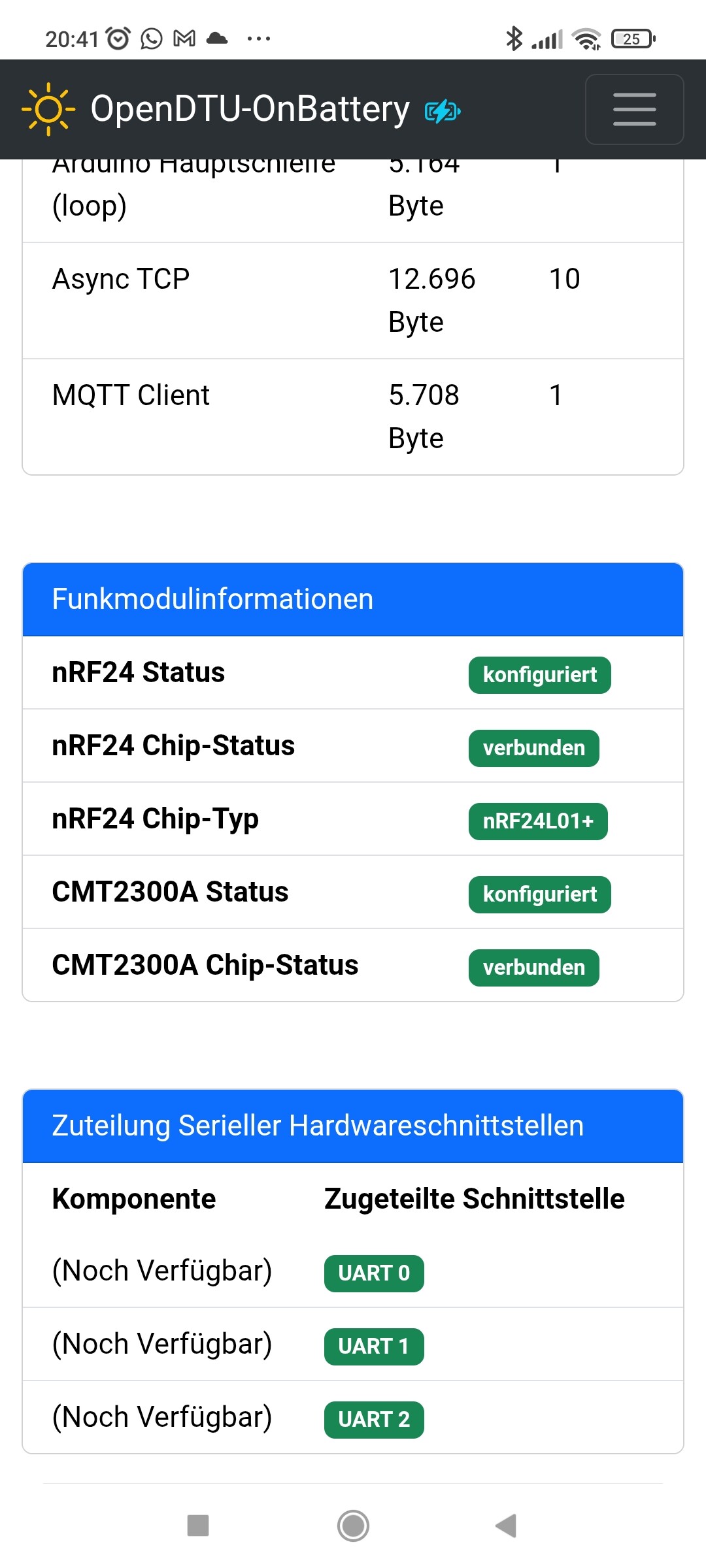The image size is (706, 1568).
Task: Tap the WhatsApp notification icon
Action: [x=152, y=39]
